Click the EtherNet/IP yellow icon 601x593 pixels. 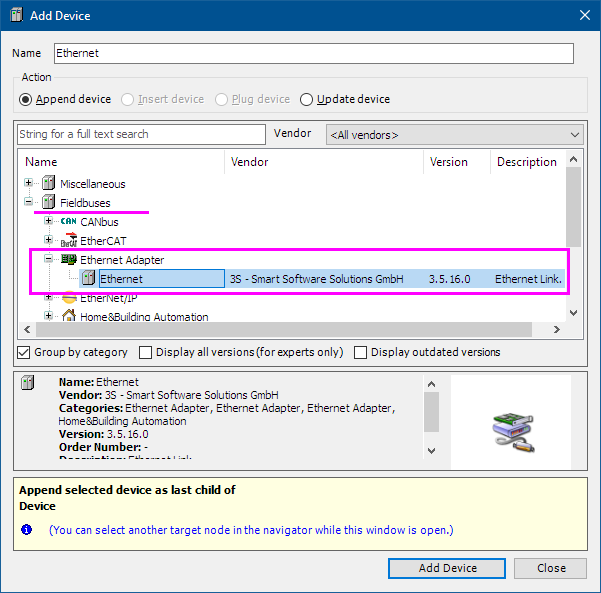coord(69,297)
